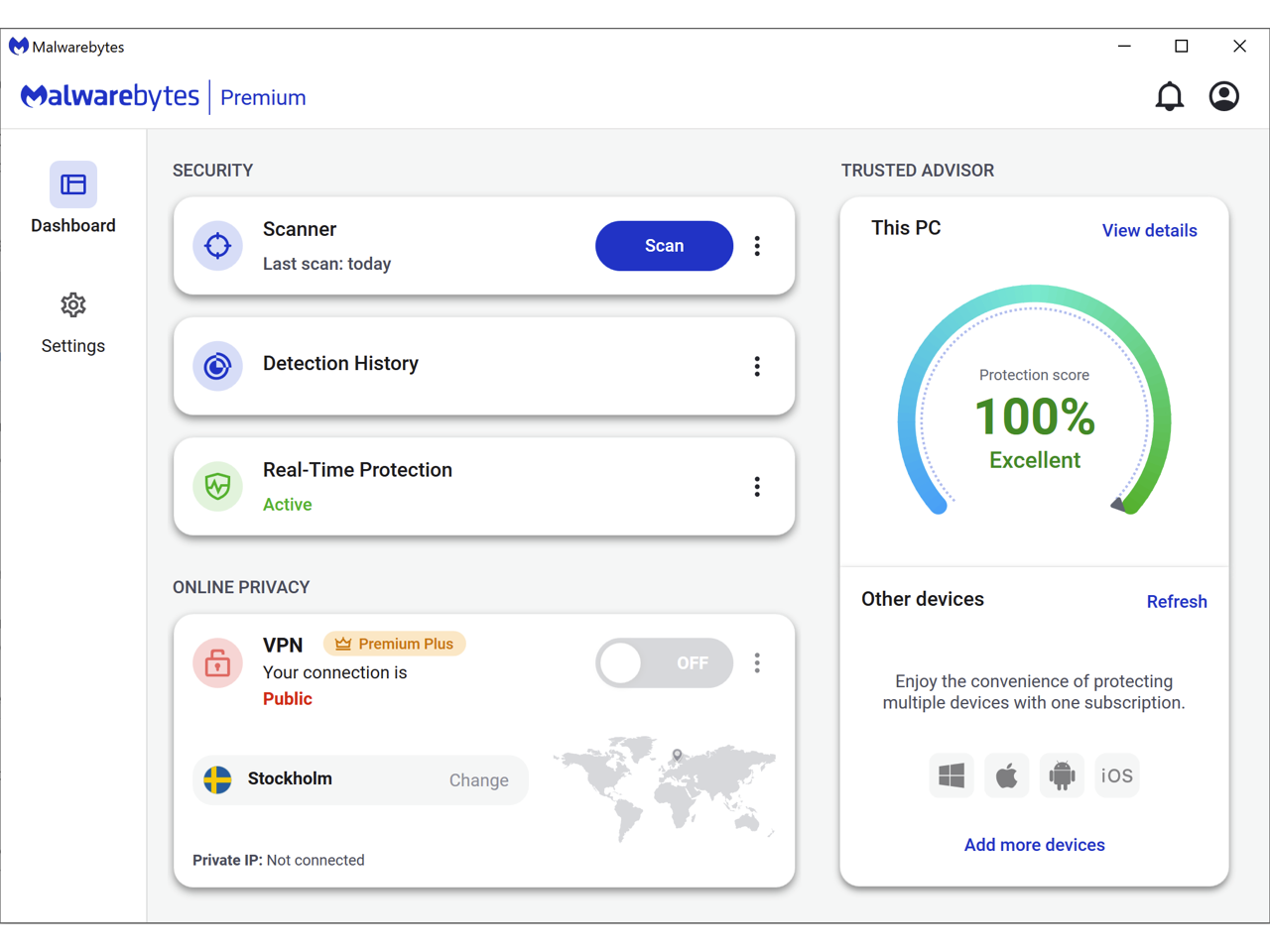Open VPN more options menu
This screenshot has height=952, width=1270.
tap(757, 663)
